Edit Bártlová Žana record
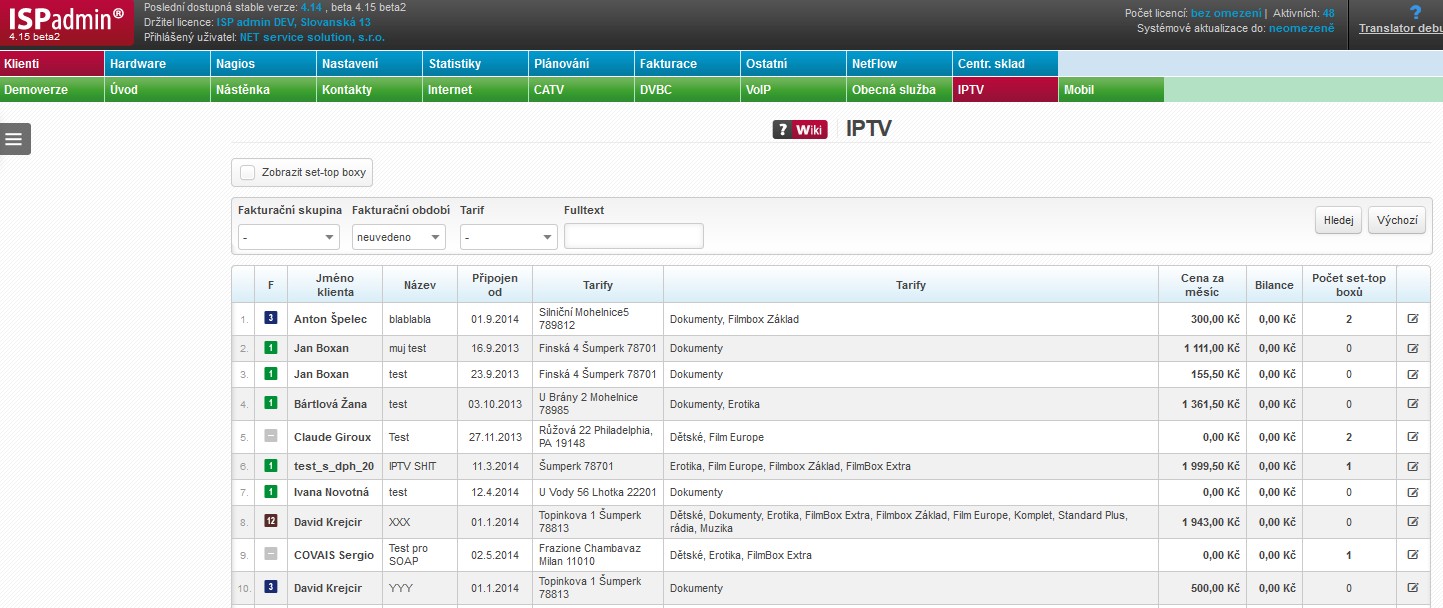 (1413, 404)
